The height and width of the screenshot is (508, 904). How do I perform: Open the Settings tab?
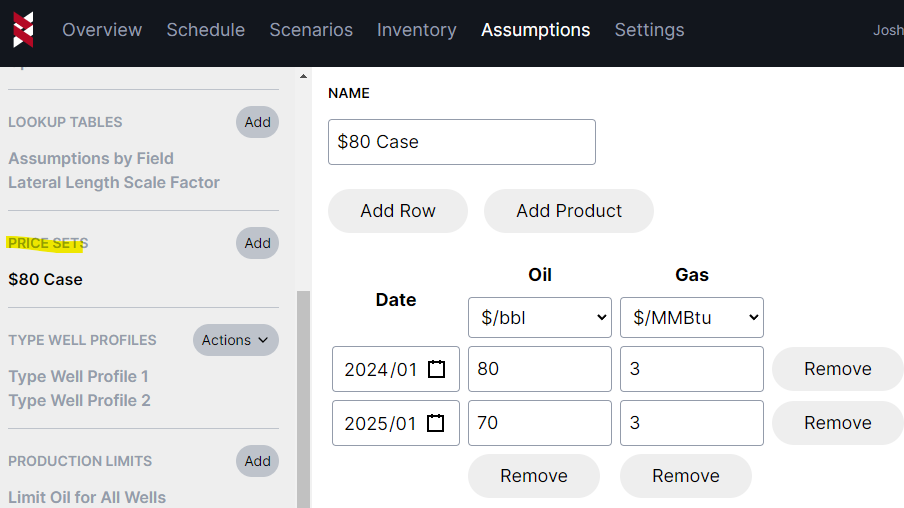(x=649, y=30)
